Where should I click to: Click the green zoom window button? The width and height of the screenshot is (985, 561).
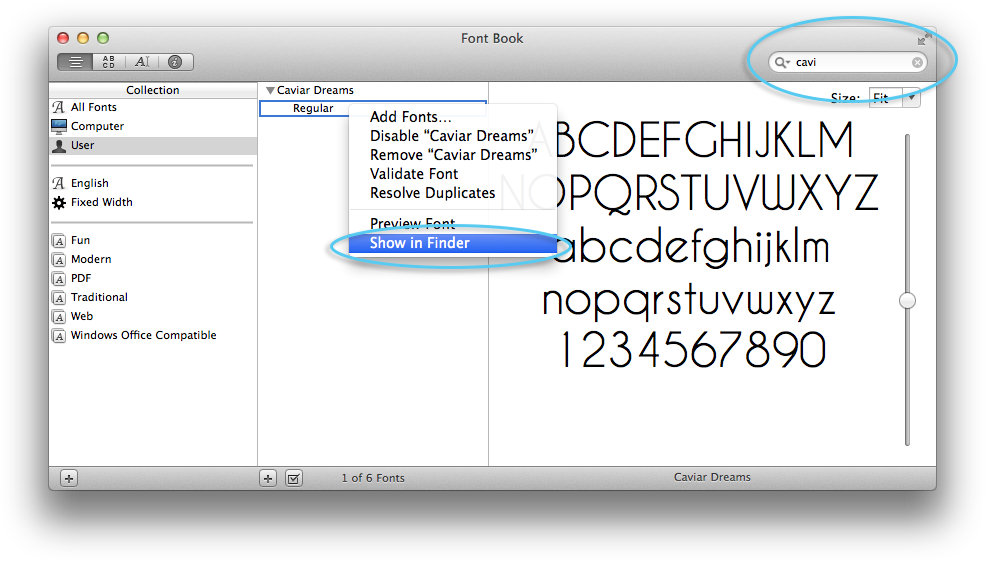pyautogui.click(x=103, y=38)
